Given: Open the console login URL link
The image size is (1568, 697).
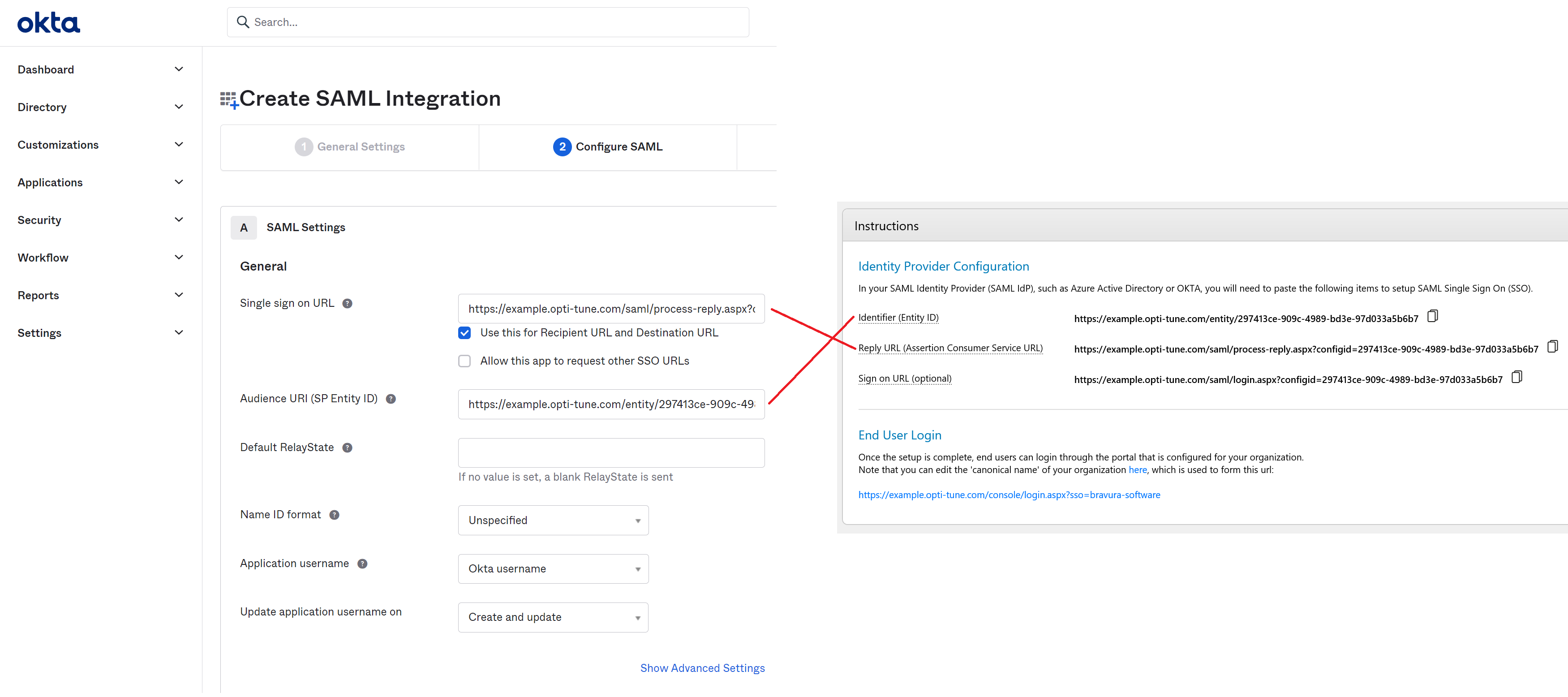Looking at the screenshot, I should pyautogui.click(x=1009, y=495).
